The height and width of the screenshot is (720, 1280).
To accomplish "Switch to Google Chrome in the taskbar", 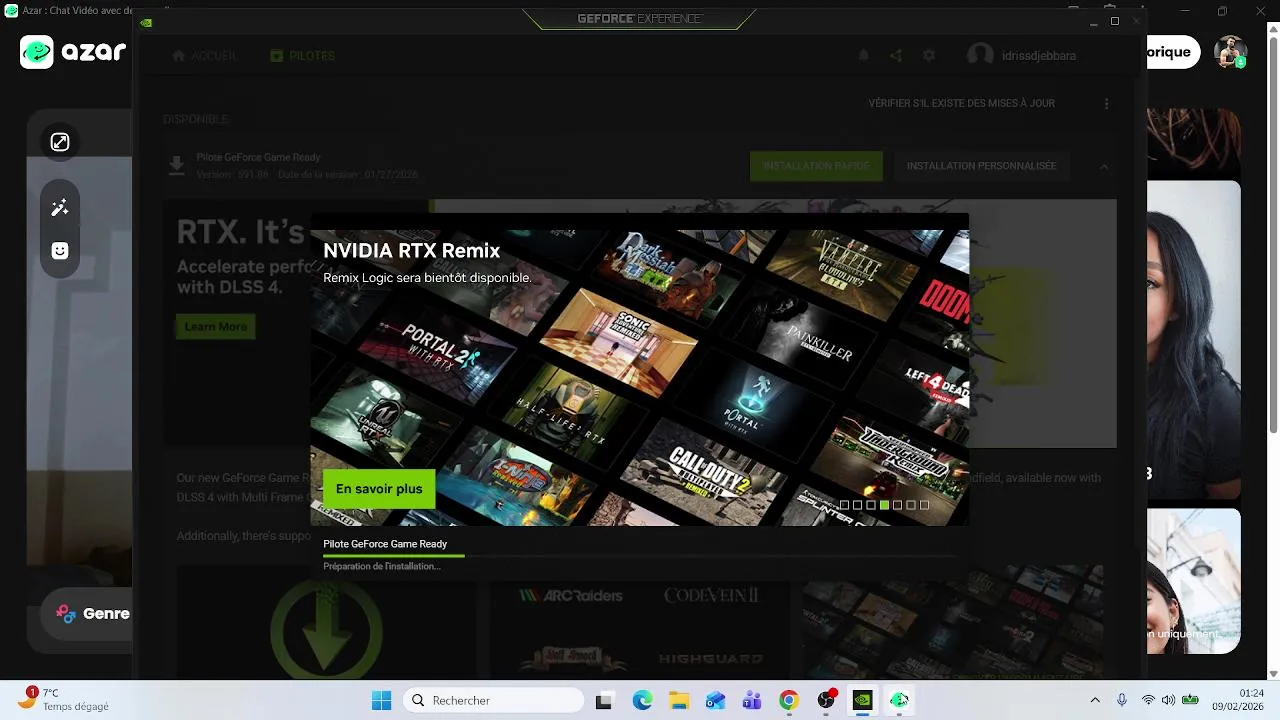I will (x=789, y=701).
